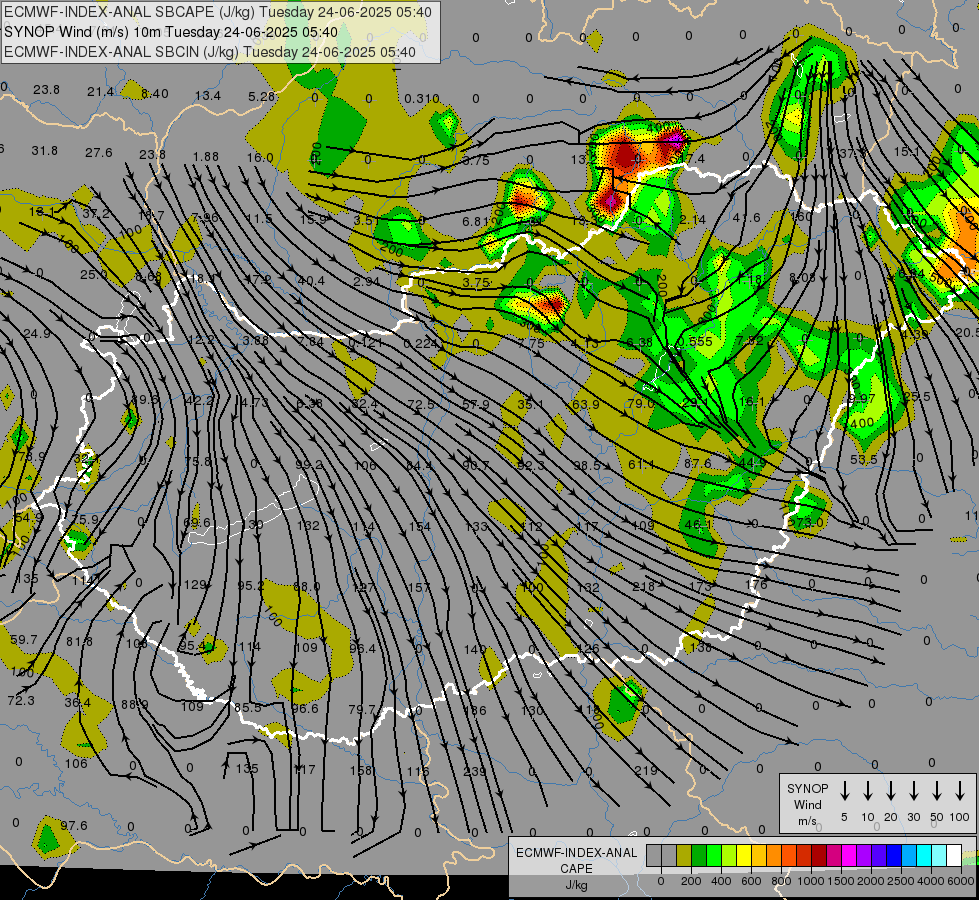Image resolution: width=979 pixels, height=900 pixels.
Task: Click the magenta swatch starting at 1500
Action: tap(849, 856)
